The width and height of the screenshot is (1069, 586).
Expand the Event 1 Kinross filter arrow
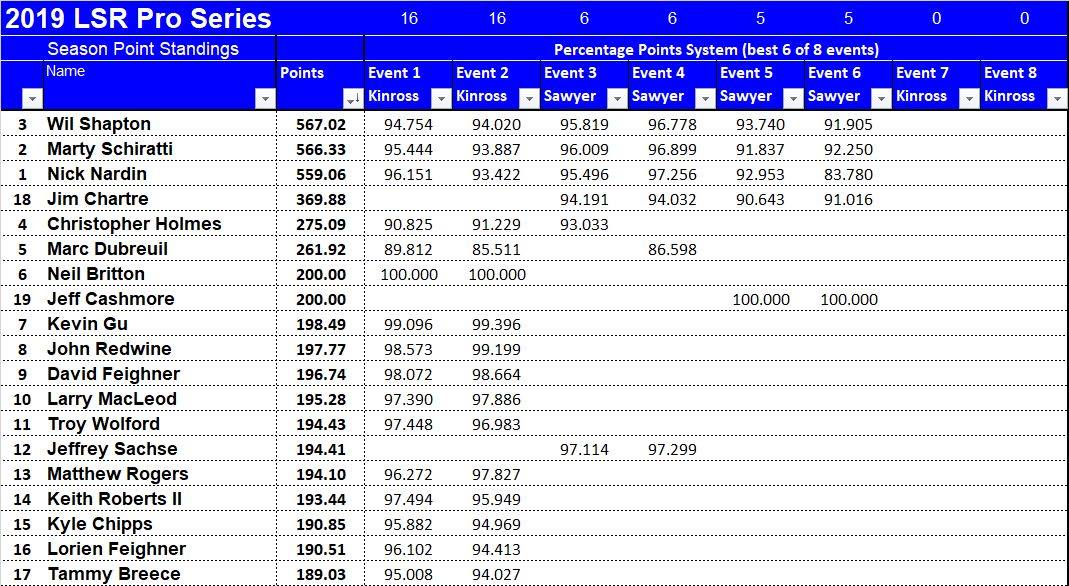tap(440, 98)
